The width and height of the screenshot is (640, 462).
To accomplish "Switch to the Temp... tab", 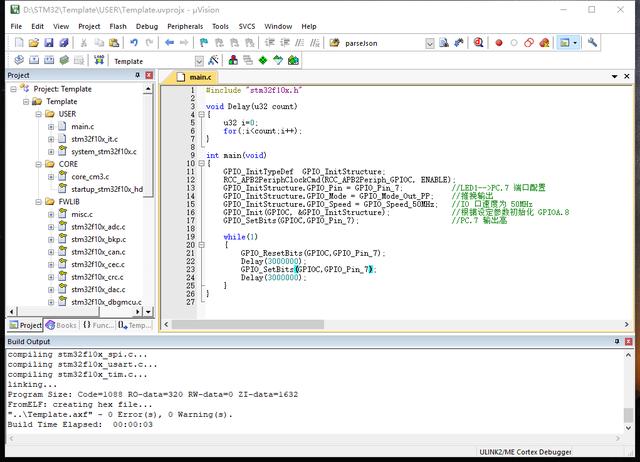I will (135, 325).
